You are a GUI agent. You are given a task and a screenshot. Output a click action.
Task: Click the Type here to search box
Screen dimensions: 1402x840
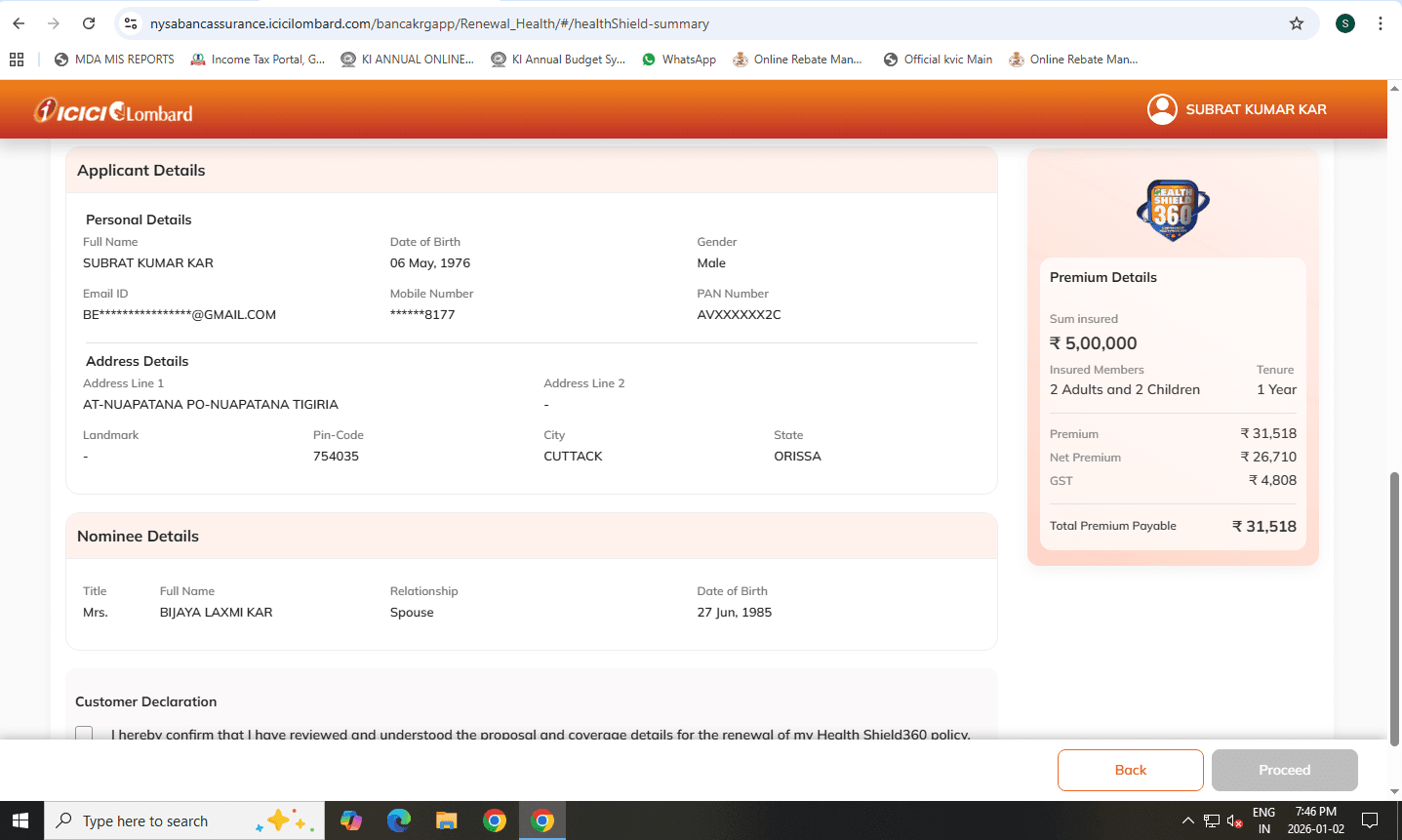[x=183, y=820]
